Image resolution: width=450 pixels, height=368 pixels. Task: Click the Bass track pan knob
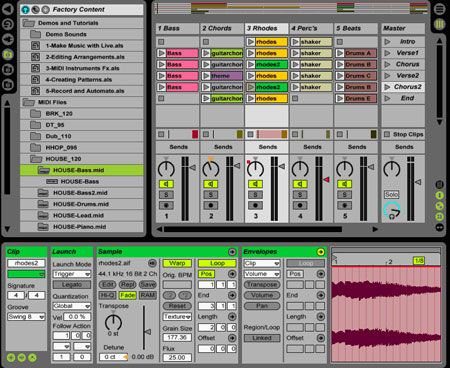[x=166, y=168]
